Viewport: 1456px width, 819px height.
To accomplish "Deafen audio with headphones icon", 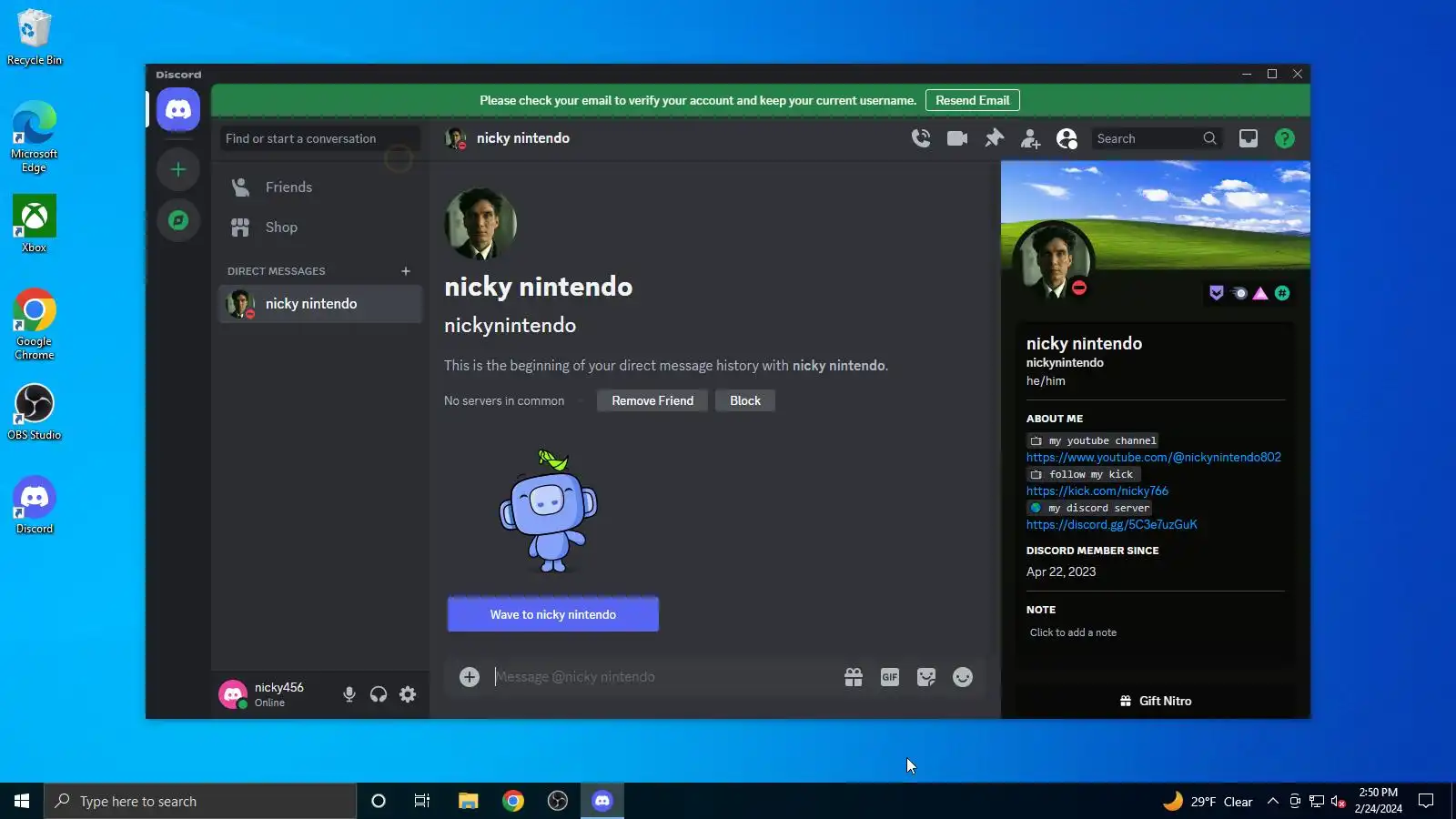I will pos(379,695).
